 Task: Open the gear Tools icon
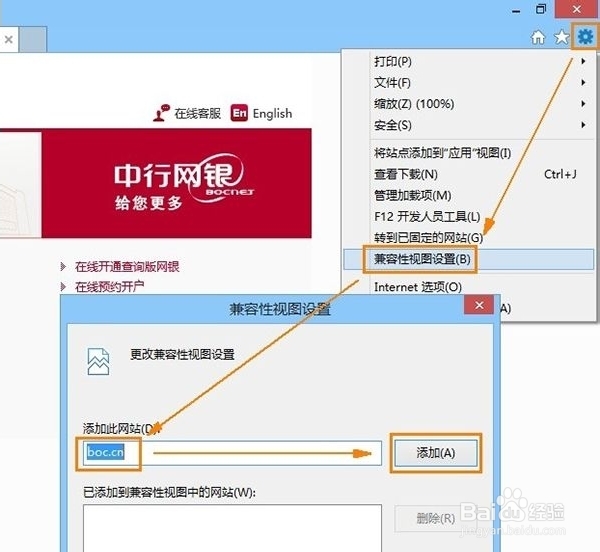[583, 36]
